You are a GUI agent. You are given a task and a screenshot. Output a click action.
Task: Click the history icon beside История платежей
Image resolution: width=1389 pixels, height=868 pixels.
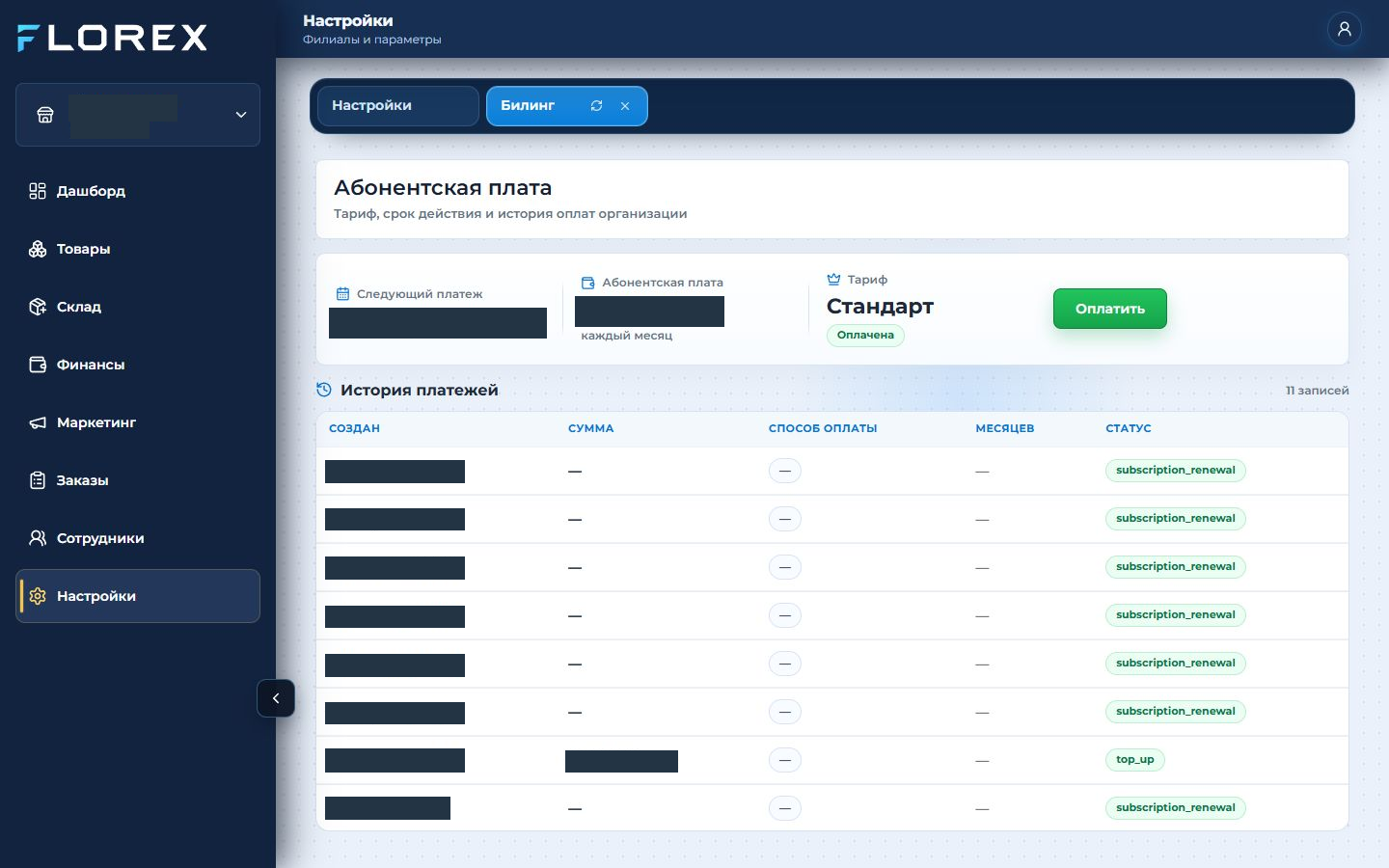pos(324,390)
